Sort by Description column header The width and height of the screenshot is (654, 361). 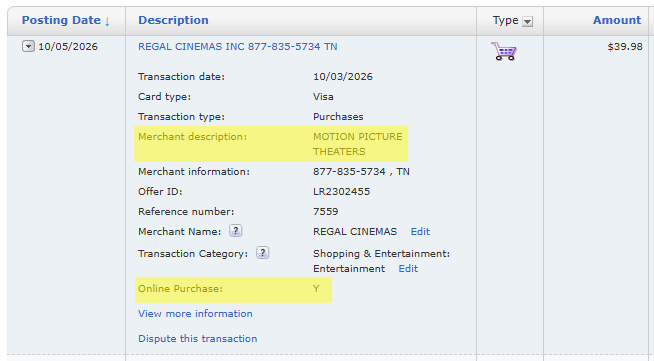tap(173, 20)
